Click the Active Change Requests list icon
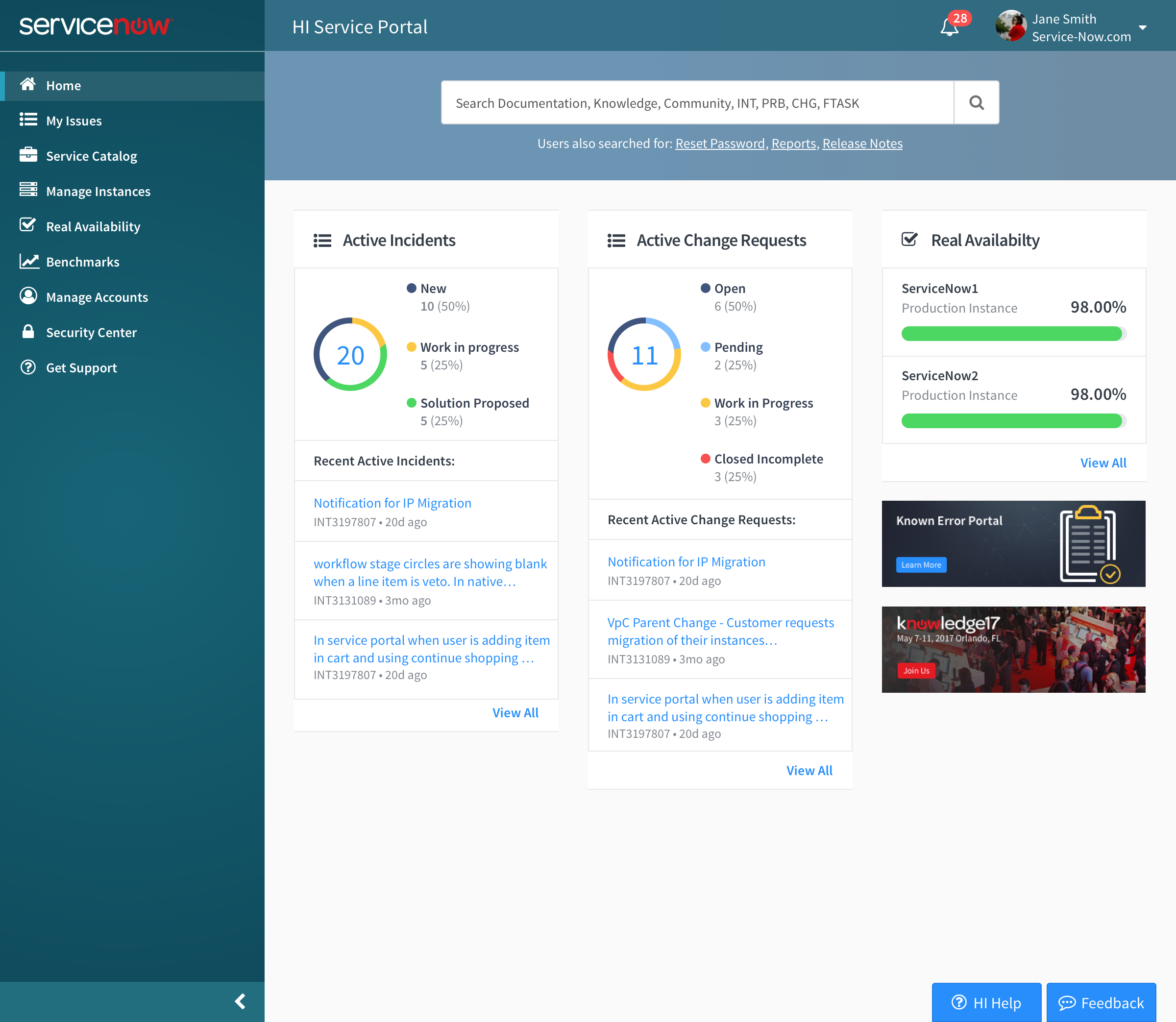1176x1022 pixels. tap(616, 241)
